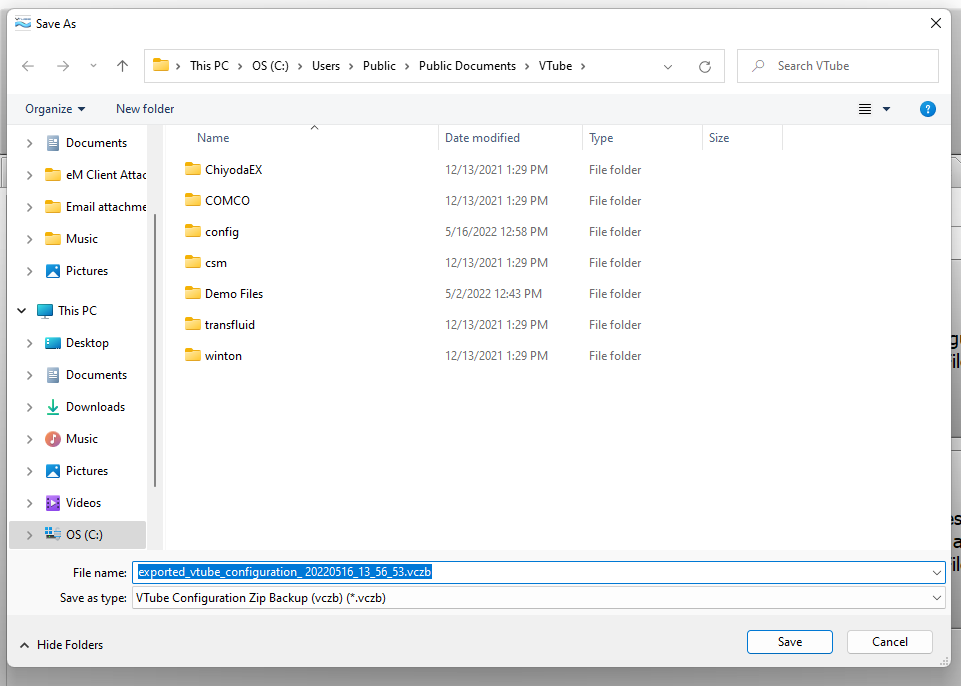Click the Save button
The image size is (961, 686).
coord(789,642)
